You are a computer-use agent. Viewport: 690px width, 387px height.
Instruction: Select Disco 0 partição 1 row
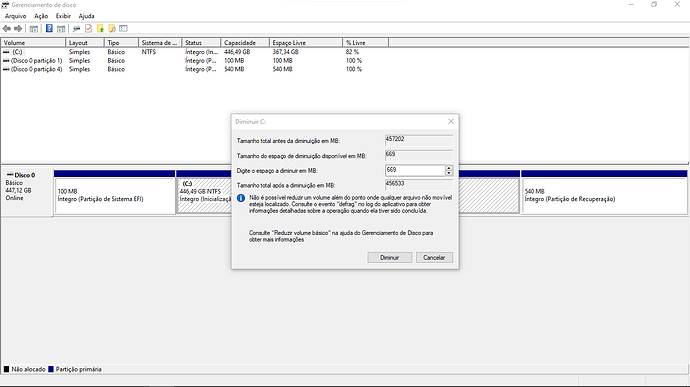click(195, 61)
